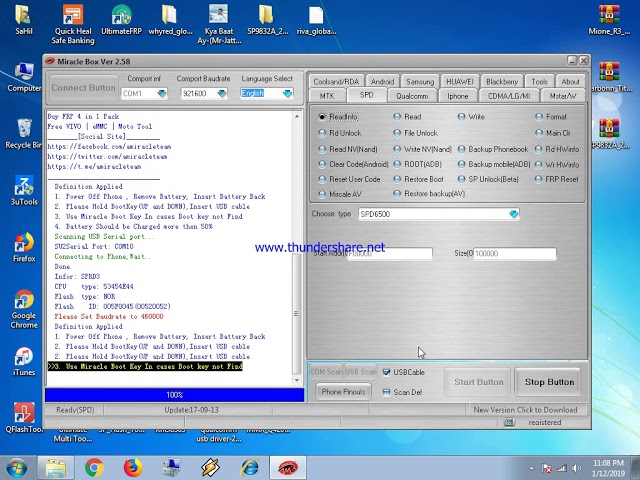Open the Kya Baat Ay media file

(219, 24)
